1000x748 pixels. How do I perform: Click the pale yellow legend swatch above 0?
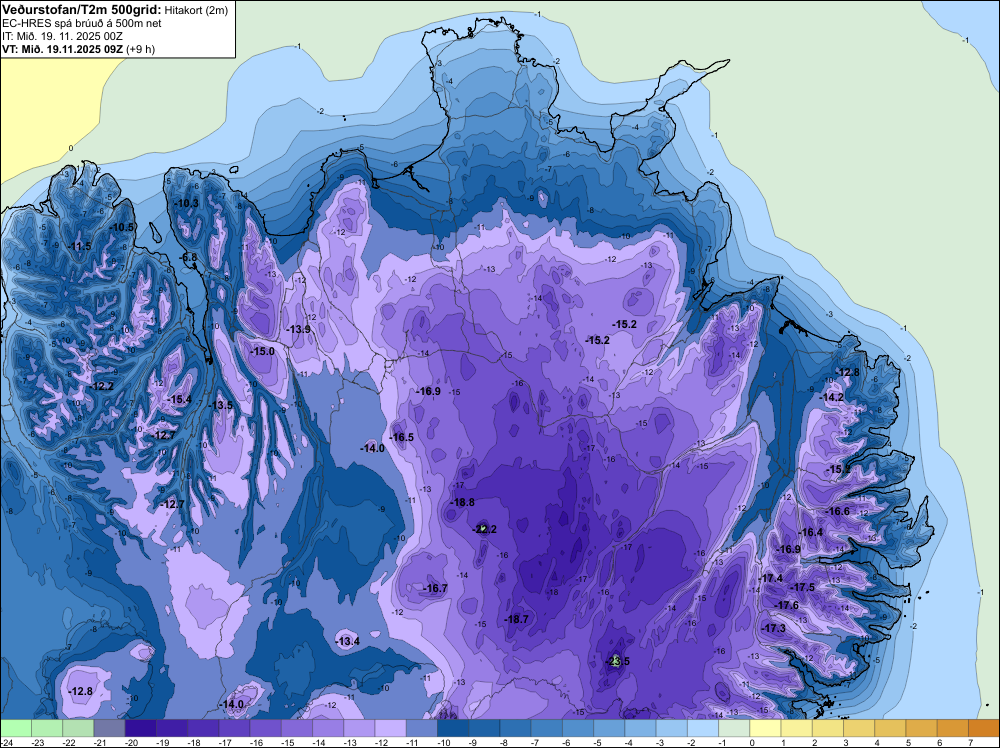[765, 728]
